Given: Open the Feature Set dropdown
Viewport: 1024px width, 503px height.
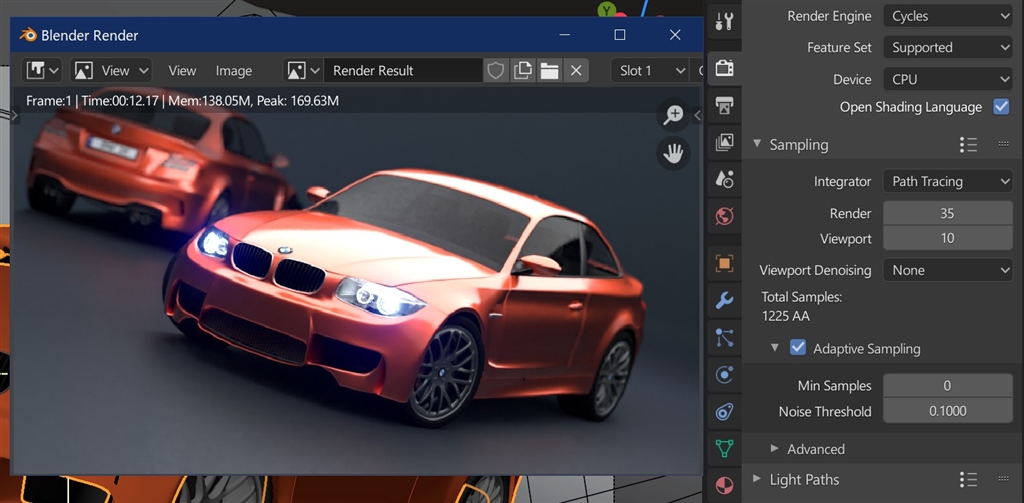Looking at the screenshot, I should pyautogui.click(x=948, y=48).
